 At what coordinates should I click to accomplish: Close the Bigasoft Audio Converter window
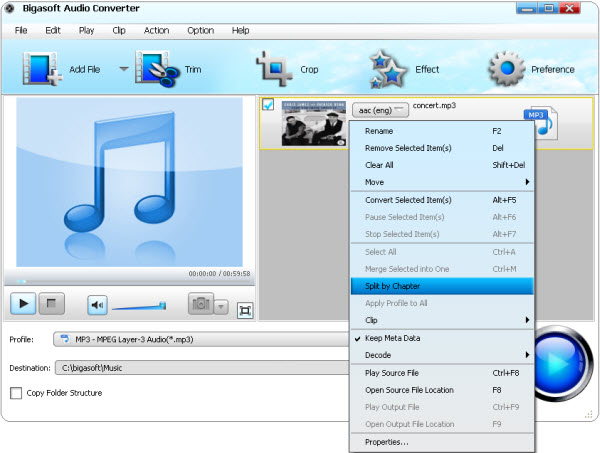coord(570,8)
